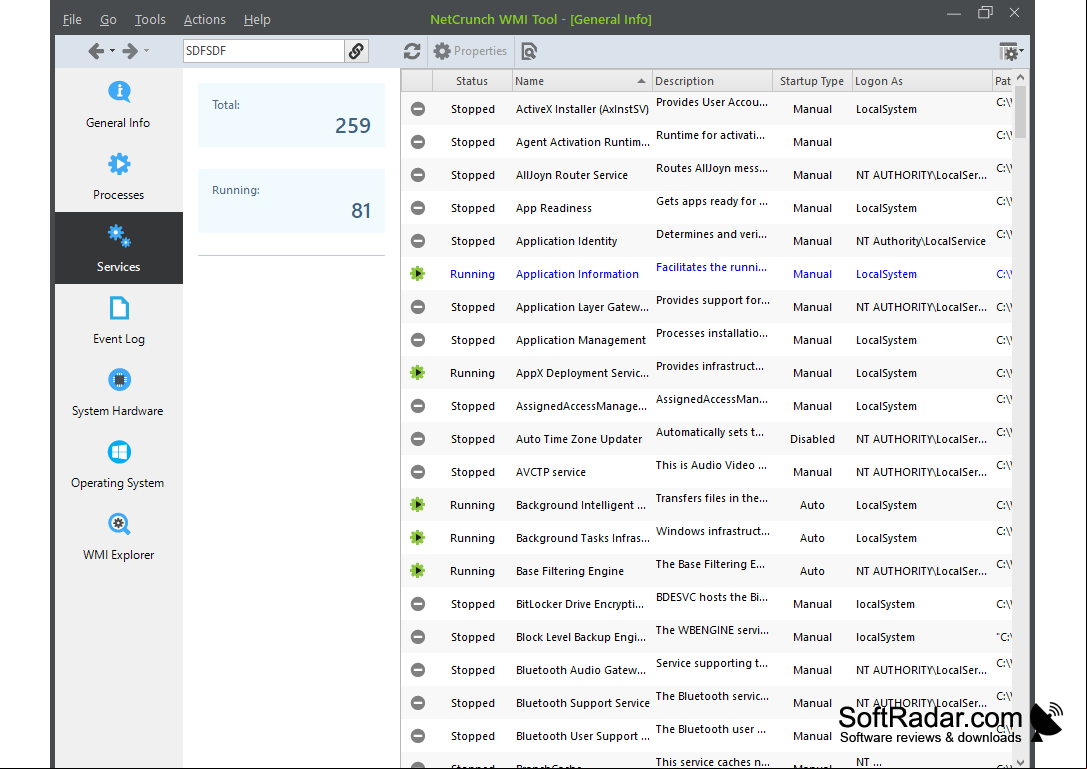
Task: Click the running icon for Background Intelligent row
Action: point(417,505)
